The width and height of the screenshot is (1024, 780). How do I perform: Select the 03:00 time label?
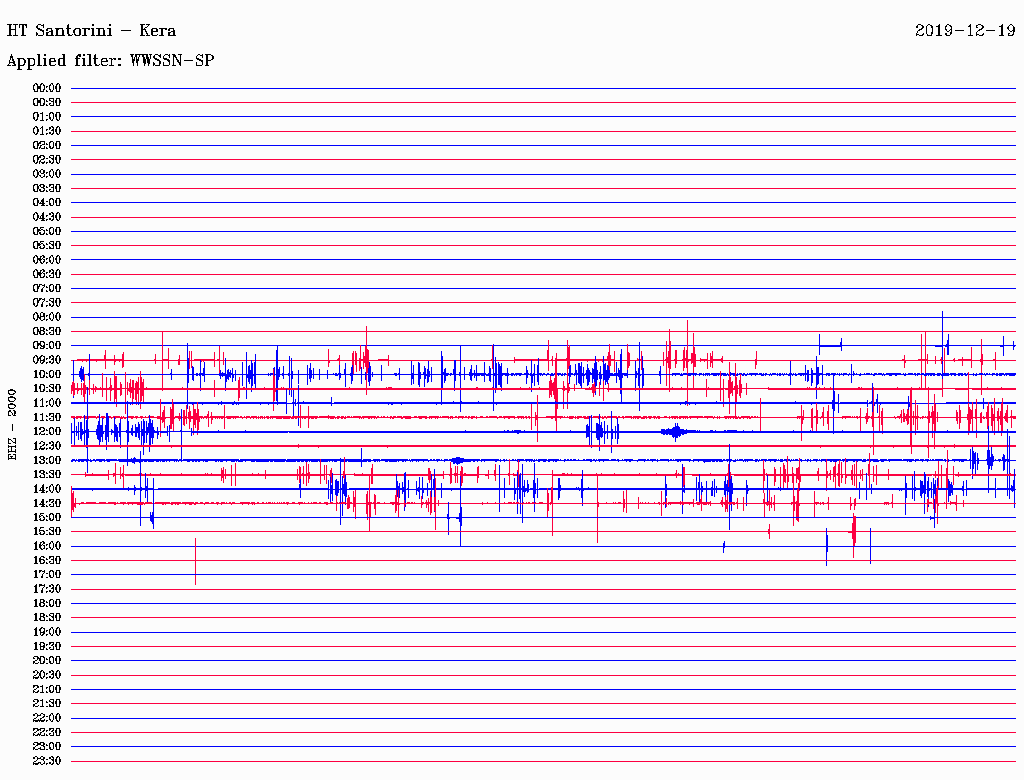click(47, 174)
